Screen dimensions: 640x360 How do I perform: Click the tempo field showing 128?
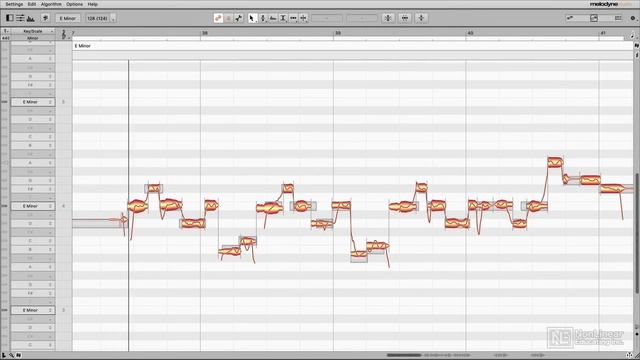click(x=97, y=18)
